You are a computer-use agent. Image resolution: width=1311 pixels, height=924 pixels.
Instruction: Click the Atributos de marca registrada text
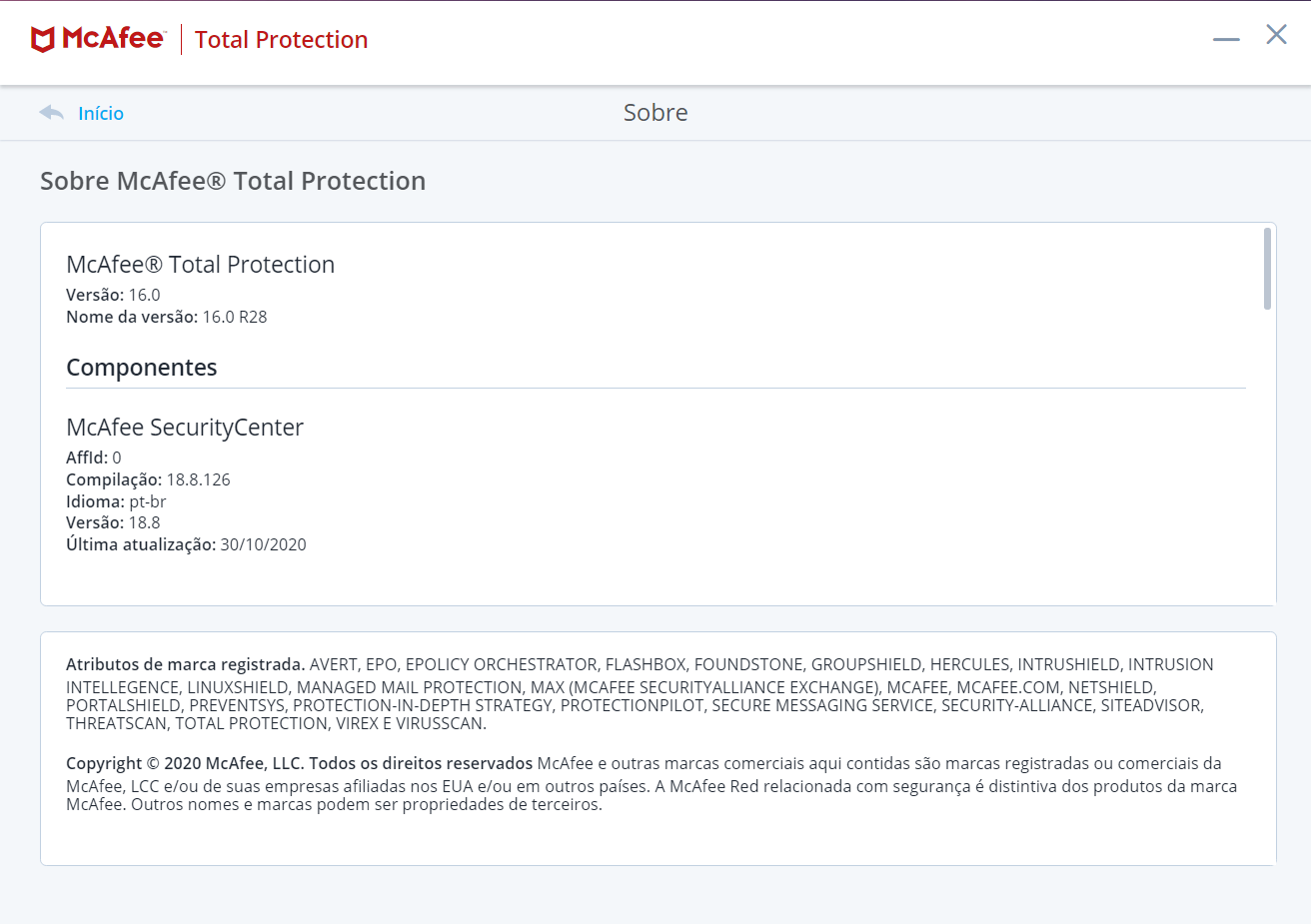(x=186, y=664)
